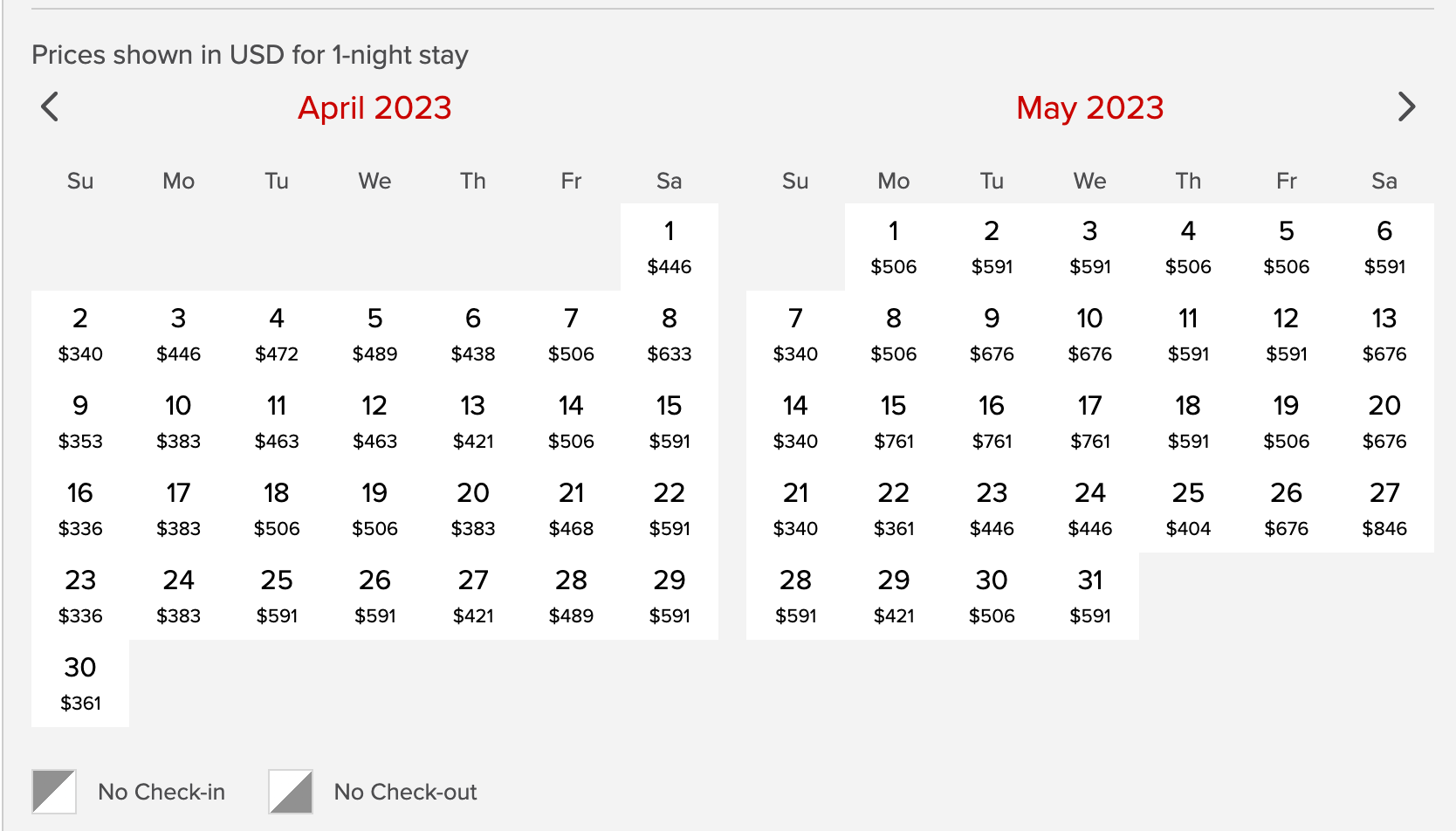The image size is (1456, 831).
Task: Click the No Check-out legend icon
Action: (x=291, y=791)
